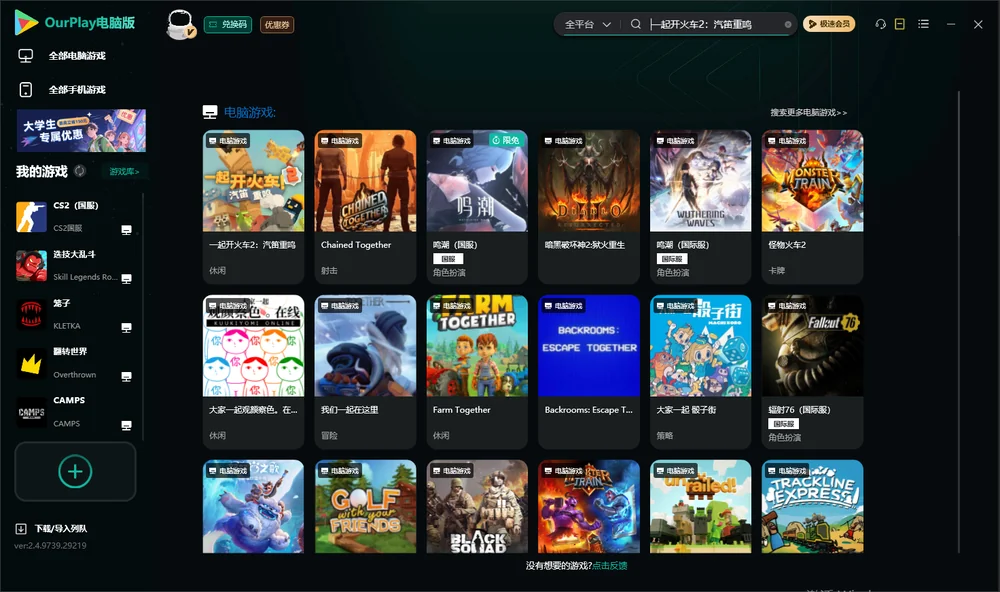This screenshot has height=592, width=1000.
Task: Open Chained Together game card
Action: click(365, 207)
